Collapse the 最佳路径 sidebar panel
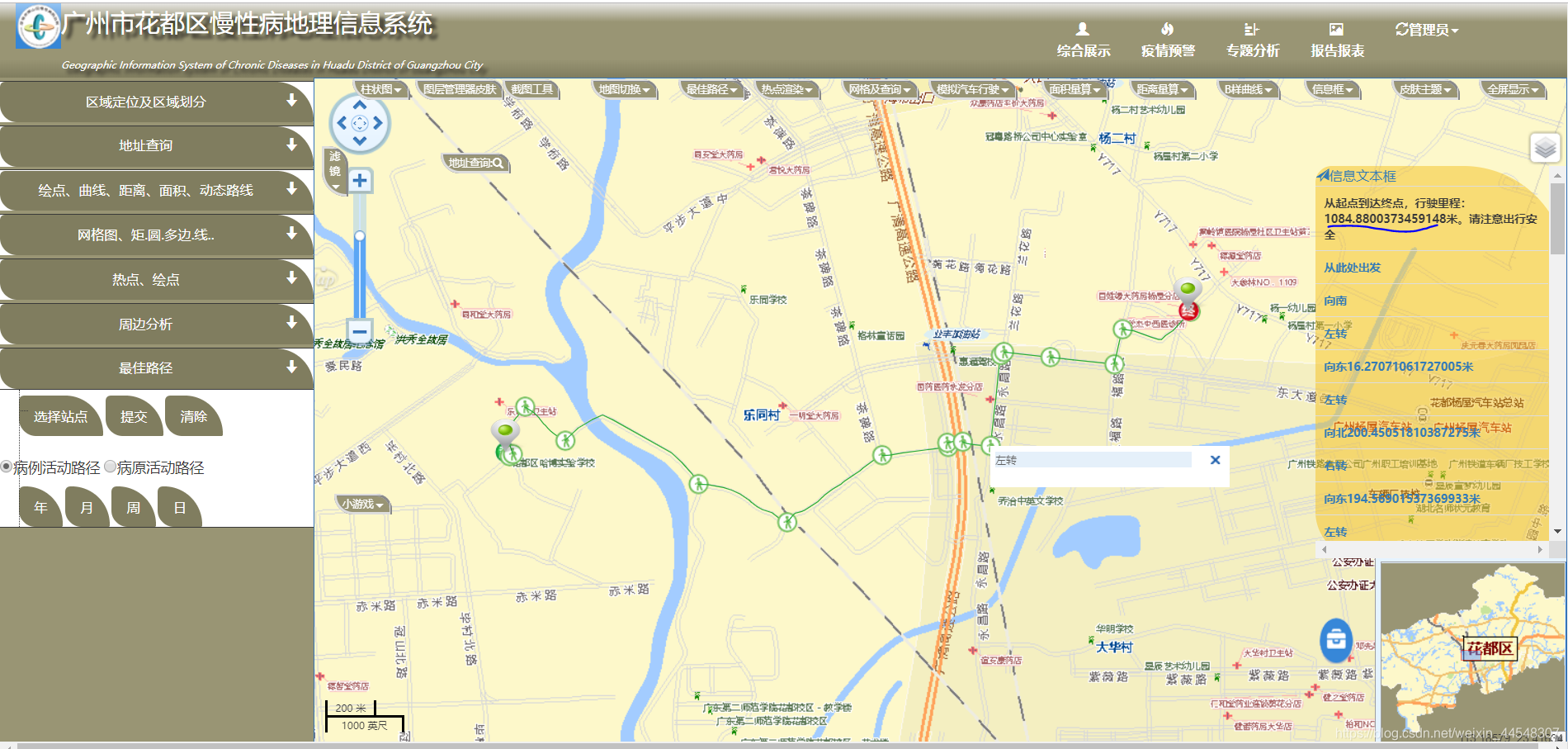 (x=156, y=367)
